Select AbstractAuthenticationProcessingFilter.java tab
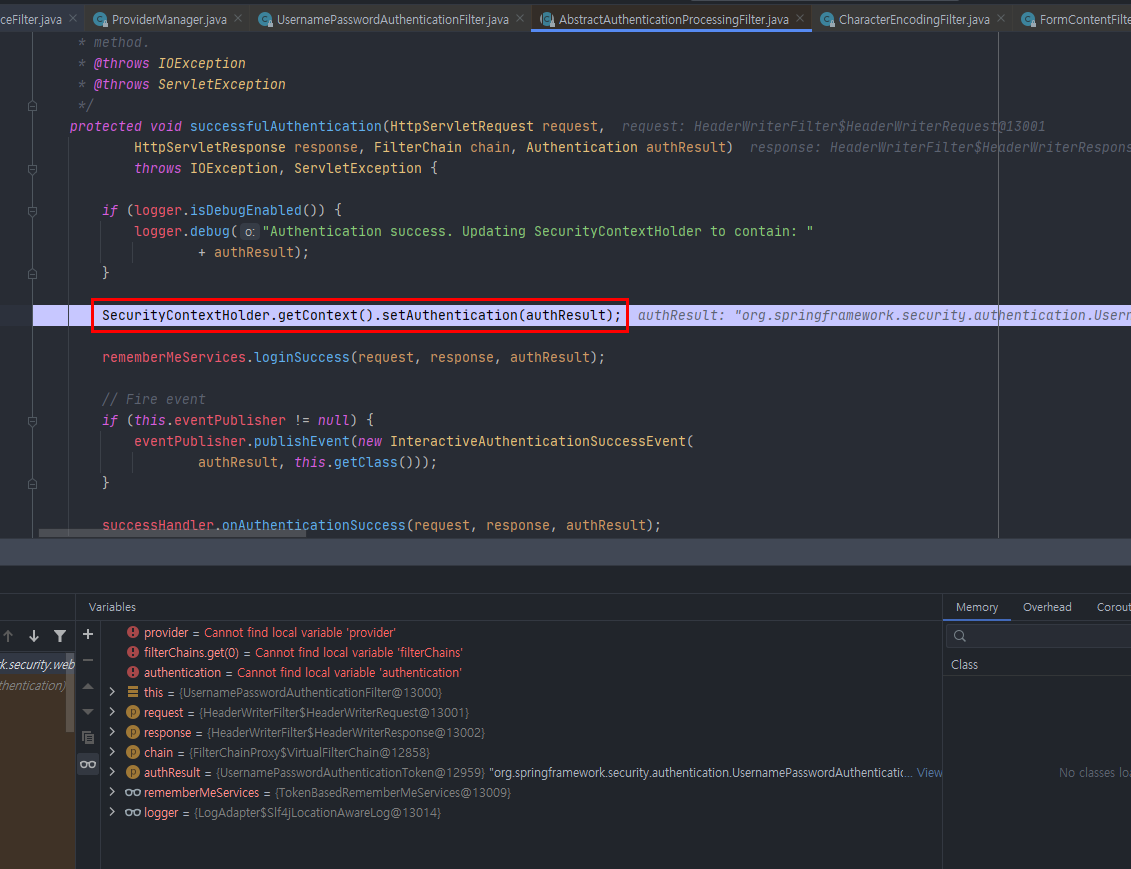Viewport: 1131px width, 869px height. (673, 19)
